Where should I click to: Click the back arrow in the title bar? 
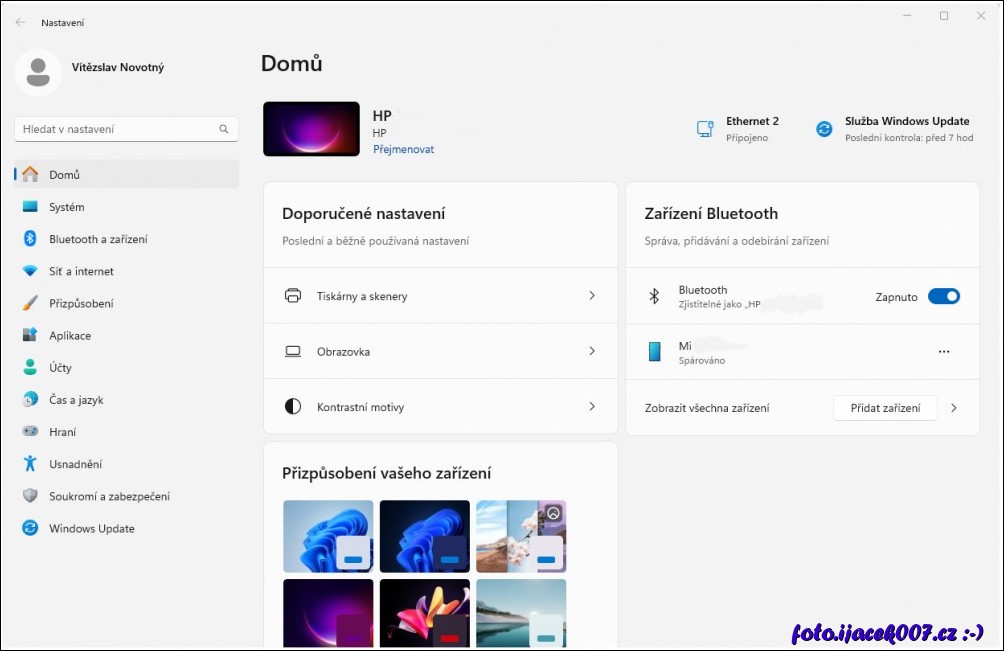tap(20, 21)
